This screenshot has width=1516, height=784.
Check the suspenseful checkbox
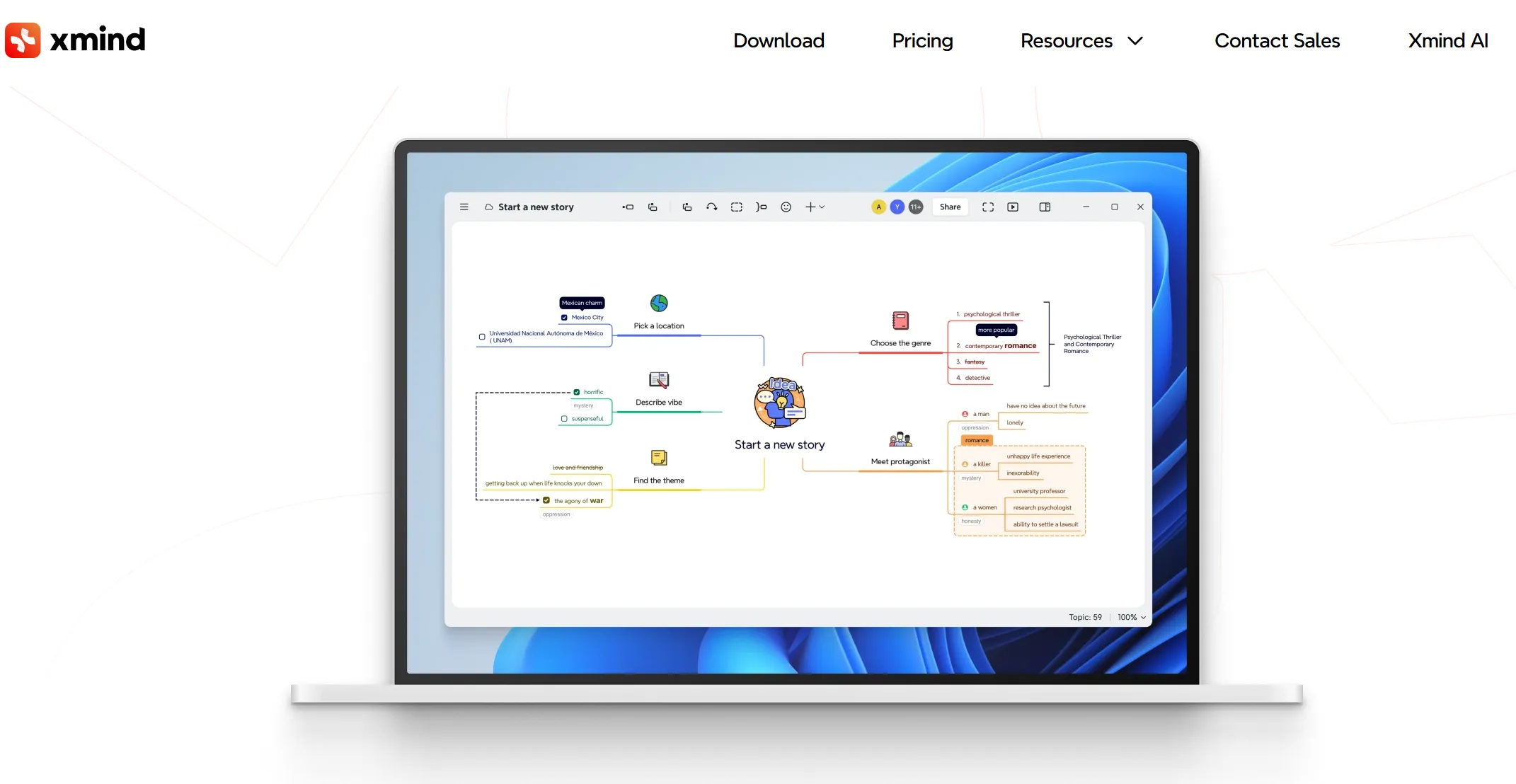[564, 419]
